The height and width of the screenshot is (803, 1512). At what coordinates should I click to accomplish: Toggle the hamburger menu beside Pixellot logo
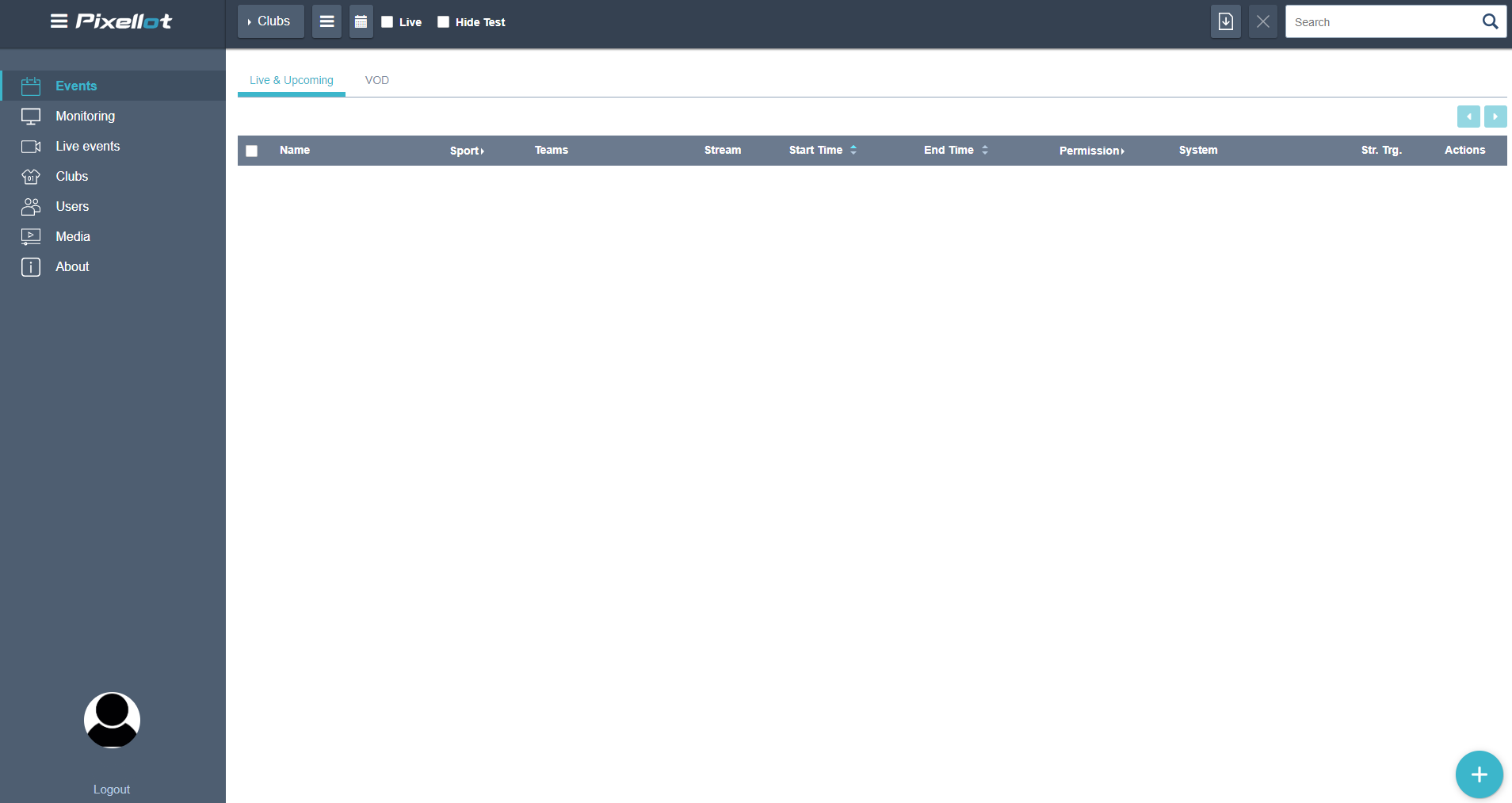coord(59,21)
